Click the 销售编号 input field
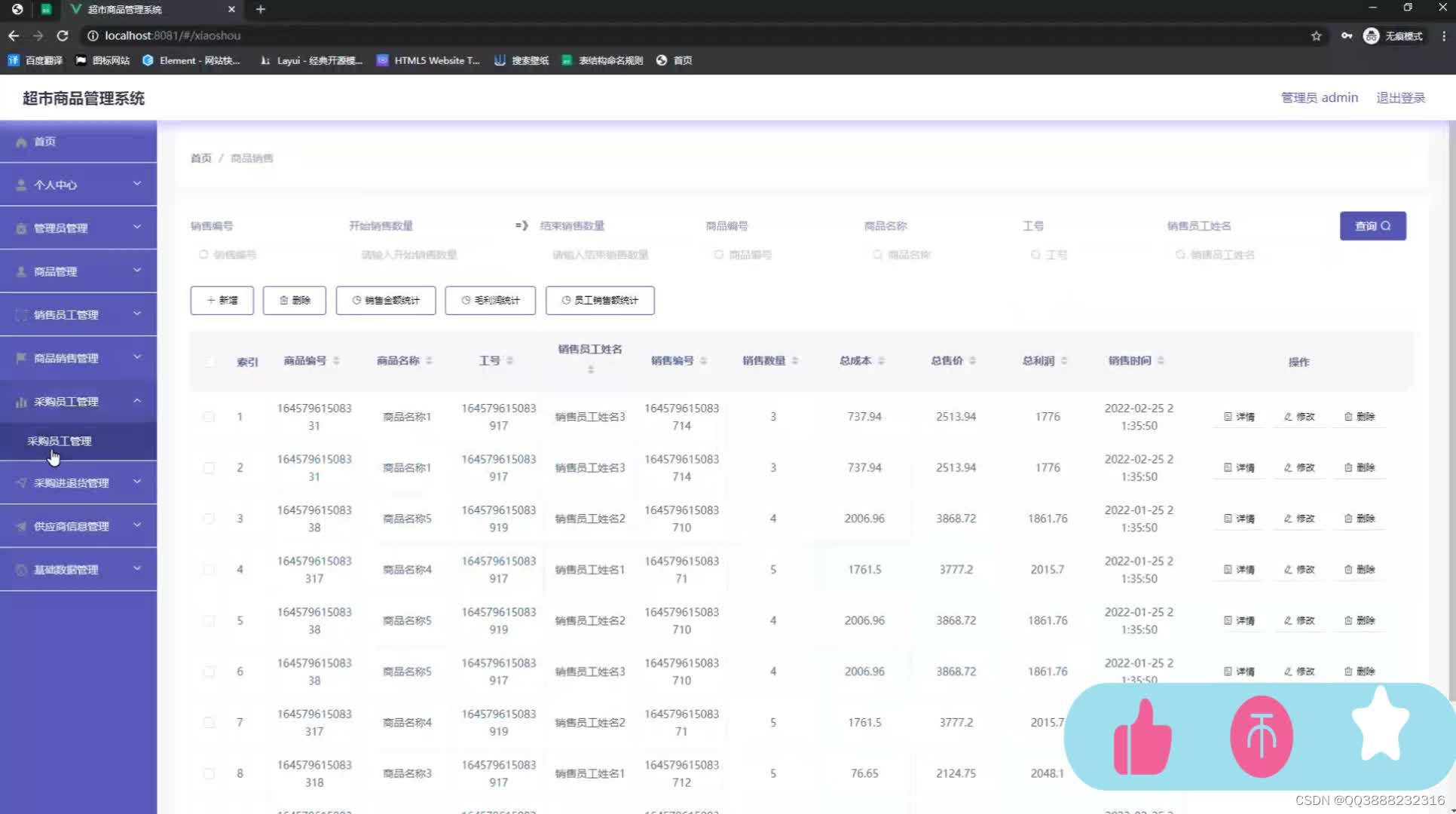This screenshot has width=1456, height=814. pyautogui.click(x=249, y=255)
